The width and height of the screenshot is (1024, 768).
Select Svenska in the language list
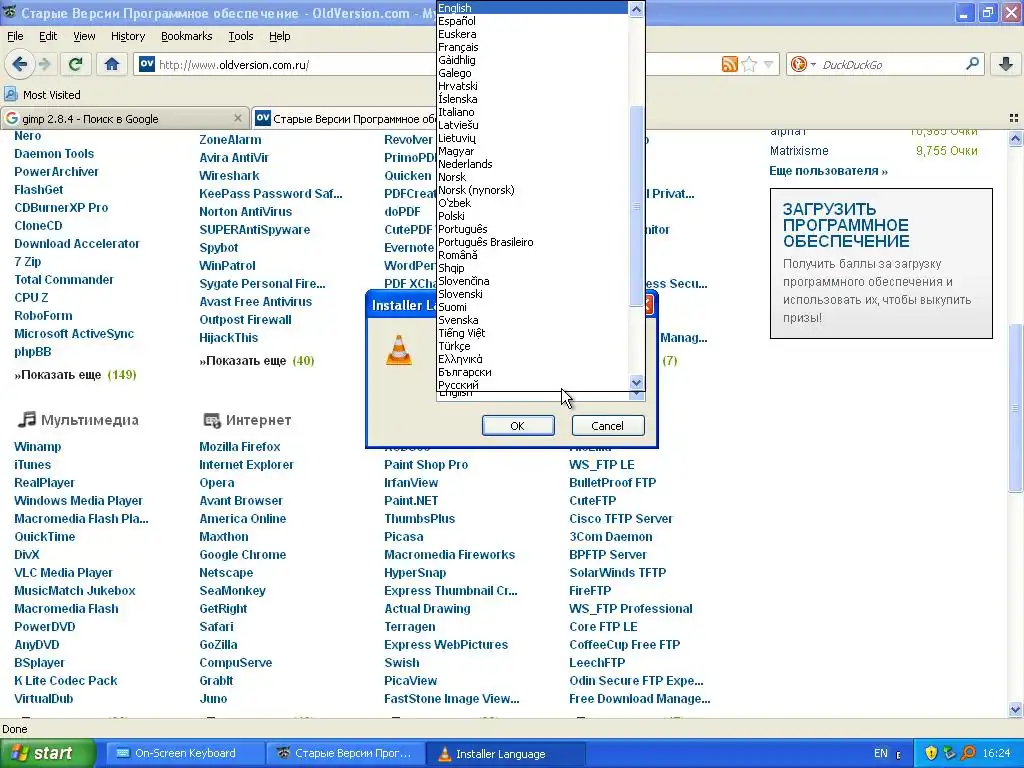532,320
